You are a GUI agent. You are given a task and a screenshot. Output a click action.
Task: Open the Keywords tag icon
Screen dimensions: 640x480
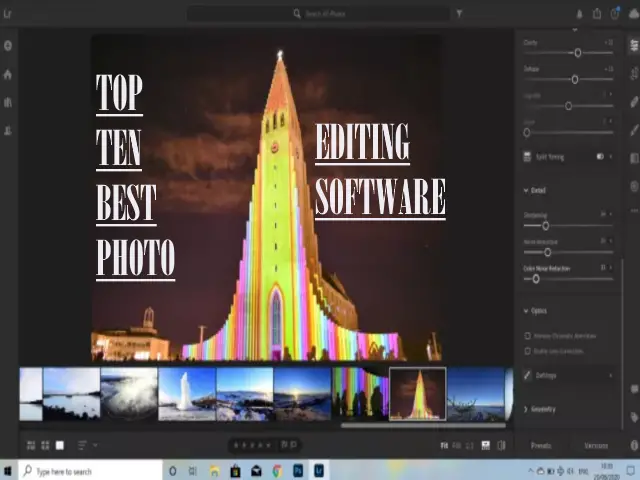click(x=634, y=417)
